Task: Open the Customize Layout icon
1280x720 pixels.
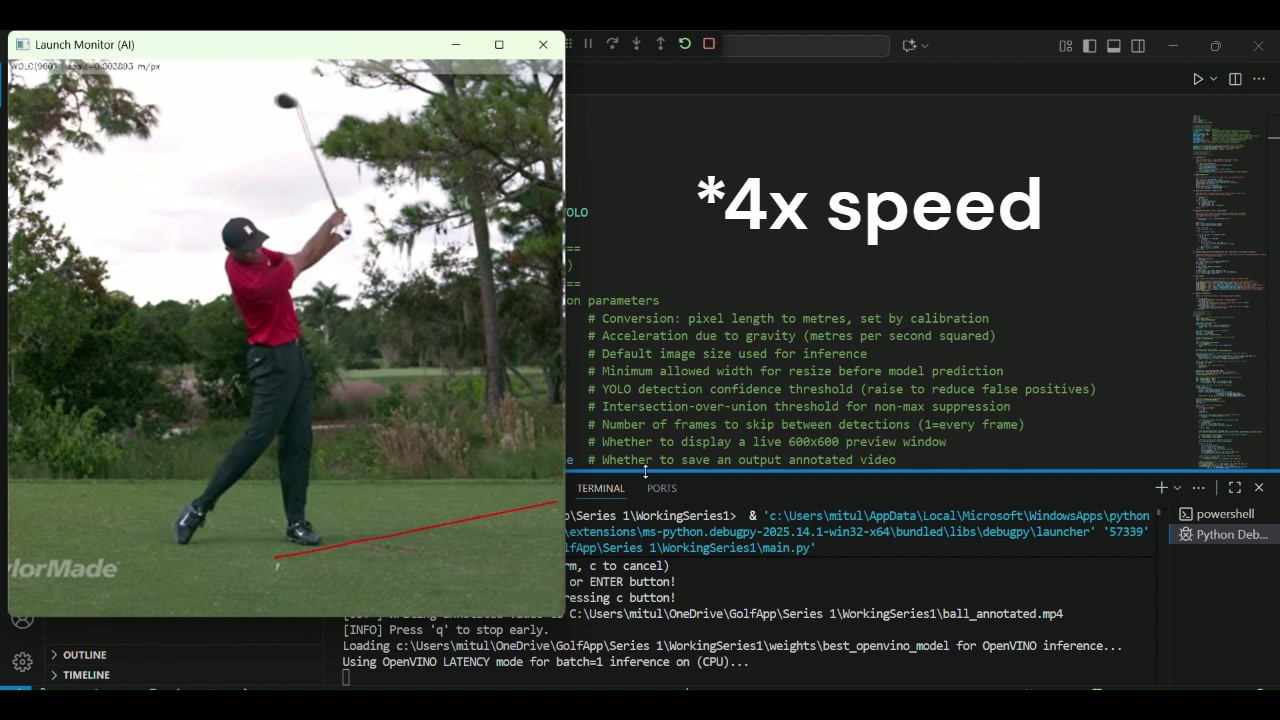Action: pos(1066,46)
